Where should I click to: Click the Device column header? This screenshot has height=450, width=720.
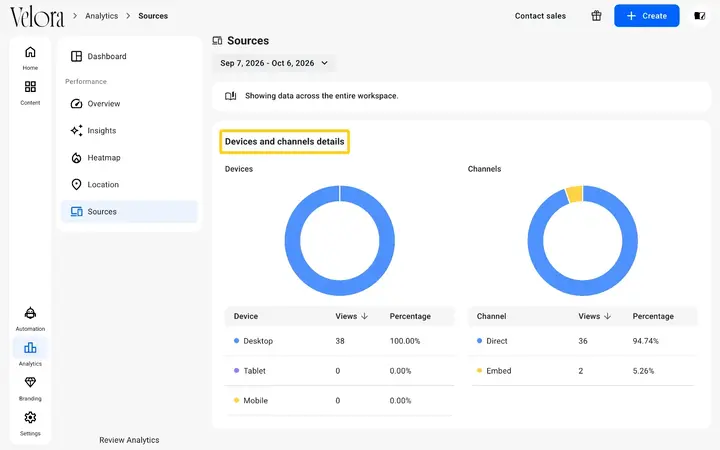click(x=246, y=316)
